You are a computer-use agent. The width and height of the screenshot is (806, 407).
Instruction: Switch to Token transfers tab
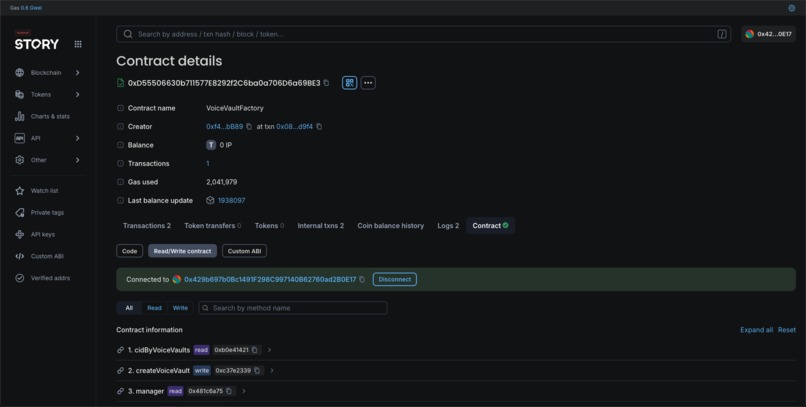click(212, 226)
